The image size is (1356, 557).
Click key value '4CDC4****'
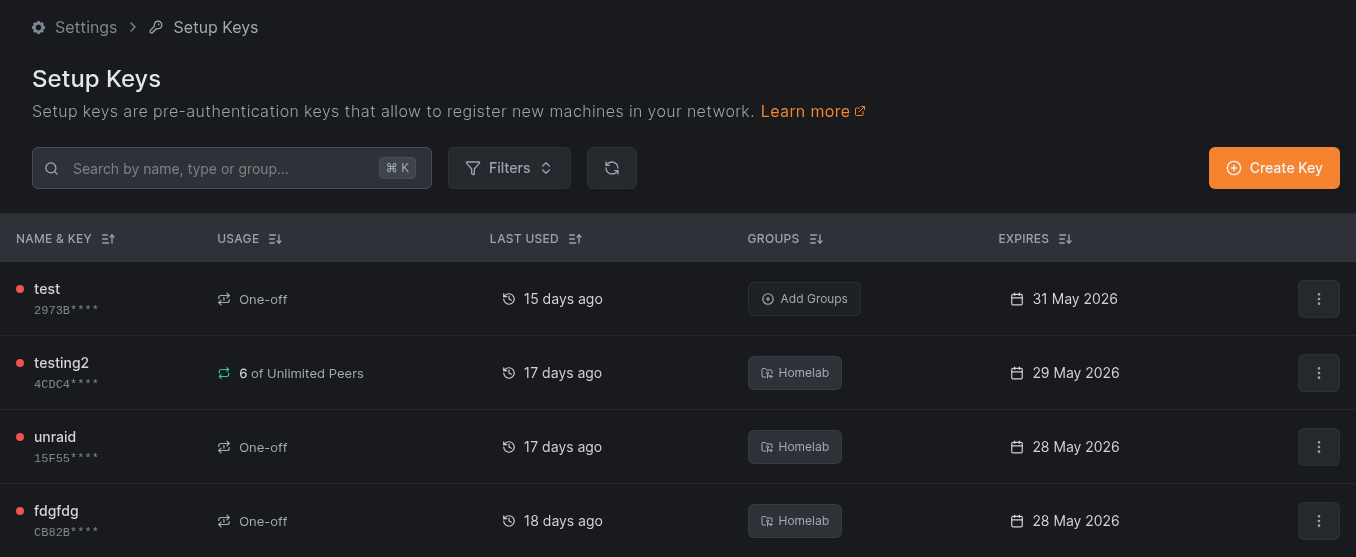coord(66,384)
